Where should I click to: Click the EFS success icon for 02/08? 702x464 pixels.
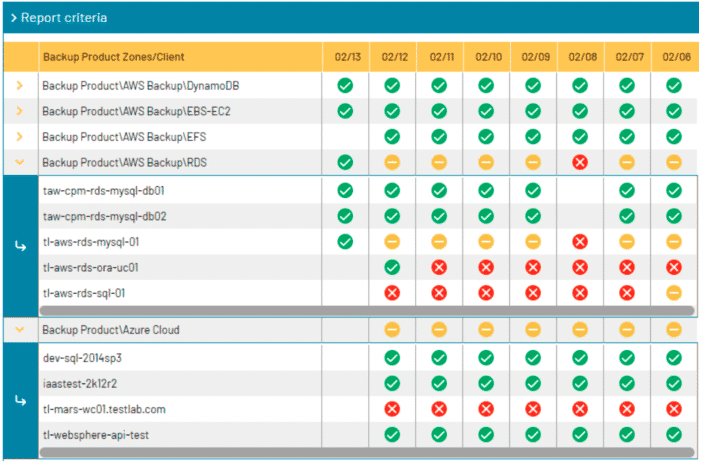pos(580,136)
